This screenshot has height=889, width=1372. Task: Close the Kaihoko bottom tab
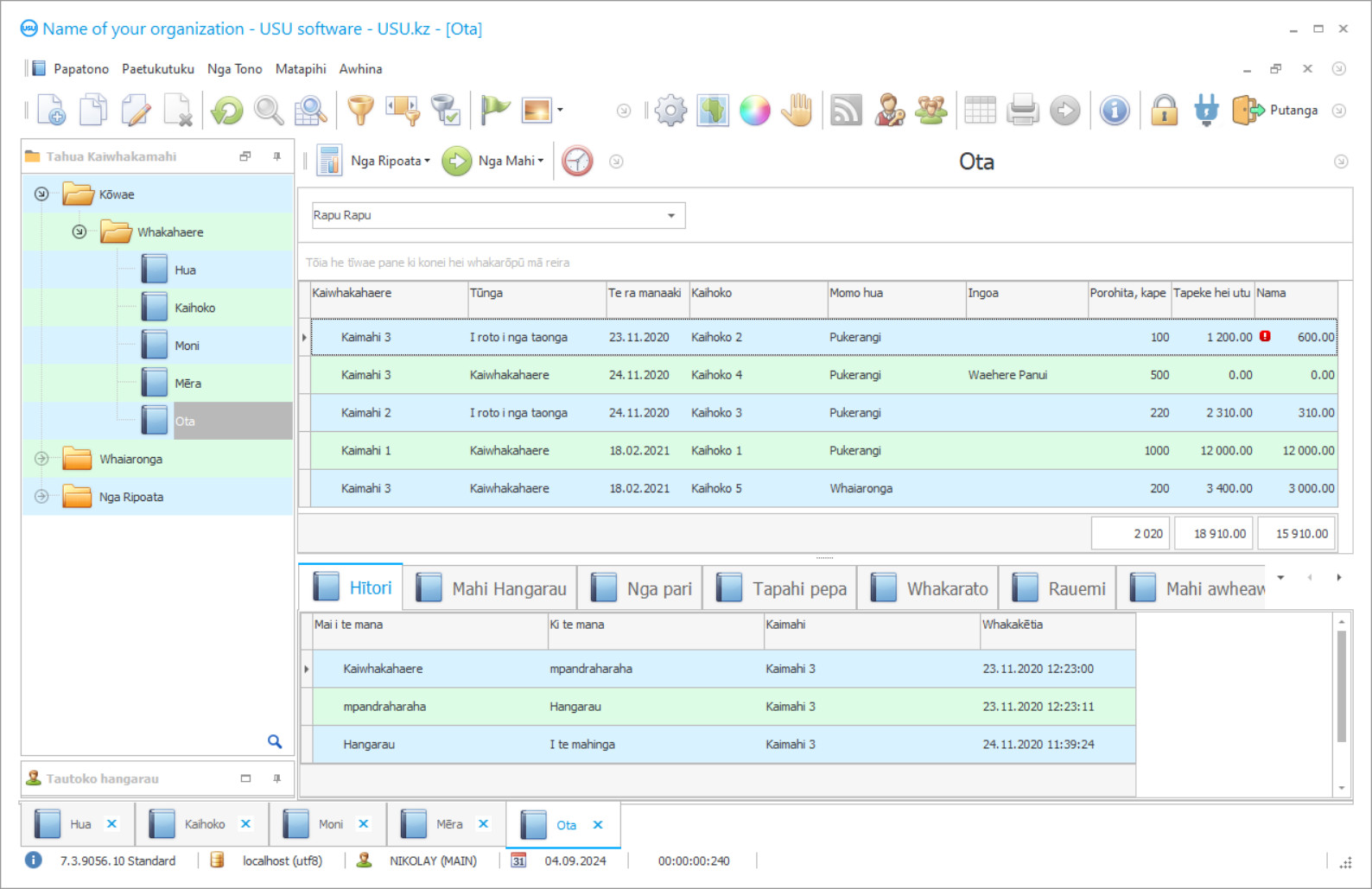coord(245,824)
